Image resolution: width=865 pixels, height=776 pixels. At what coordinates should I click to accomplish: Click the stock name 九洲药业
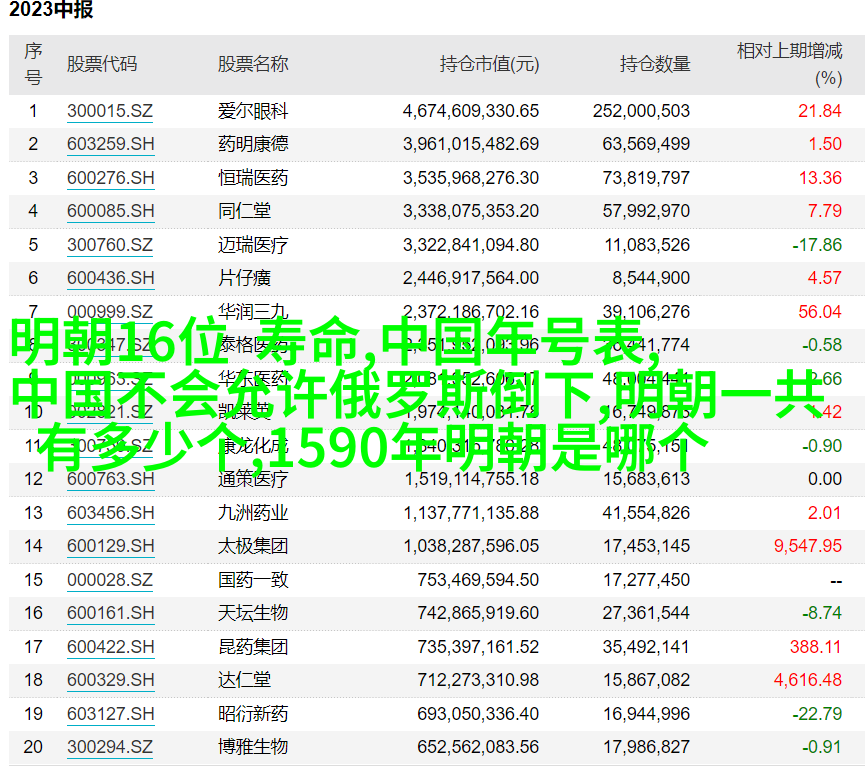pyautogui.click(x=253, y=513)
